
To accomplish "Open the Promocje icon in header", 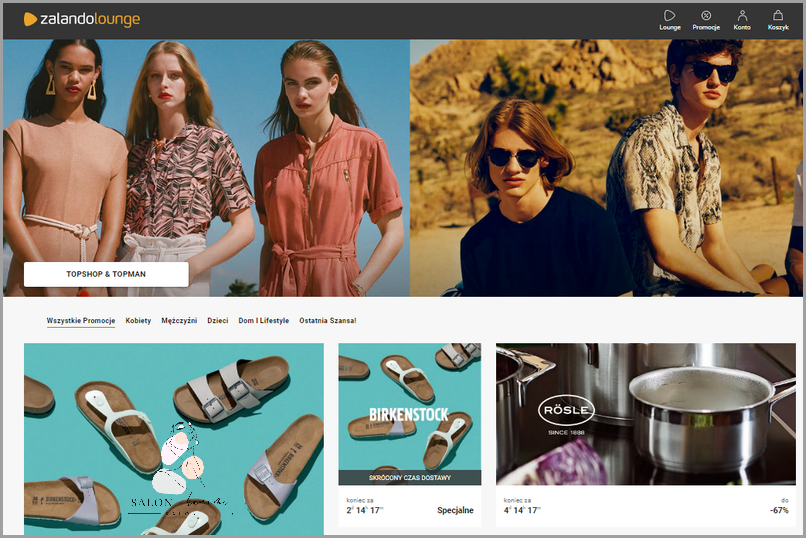I will (x=706, y=20).
